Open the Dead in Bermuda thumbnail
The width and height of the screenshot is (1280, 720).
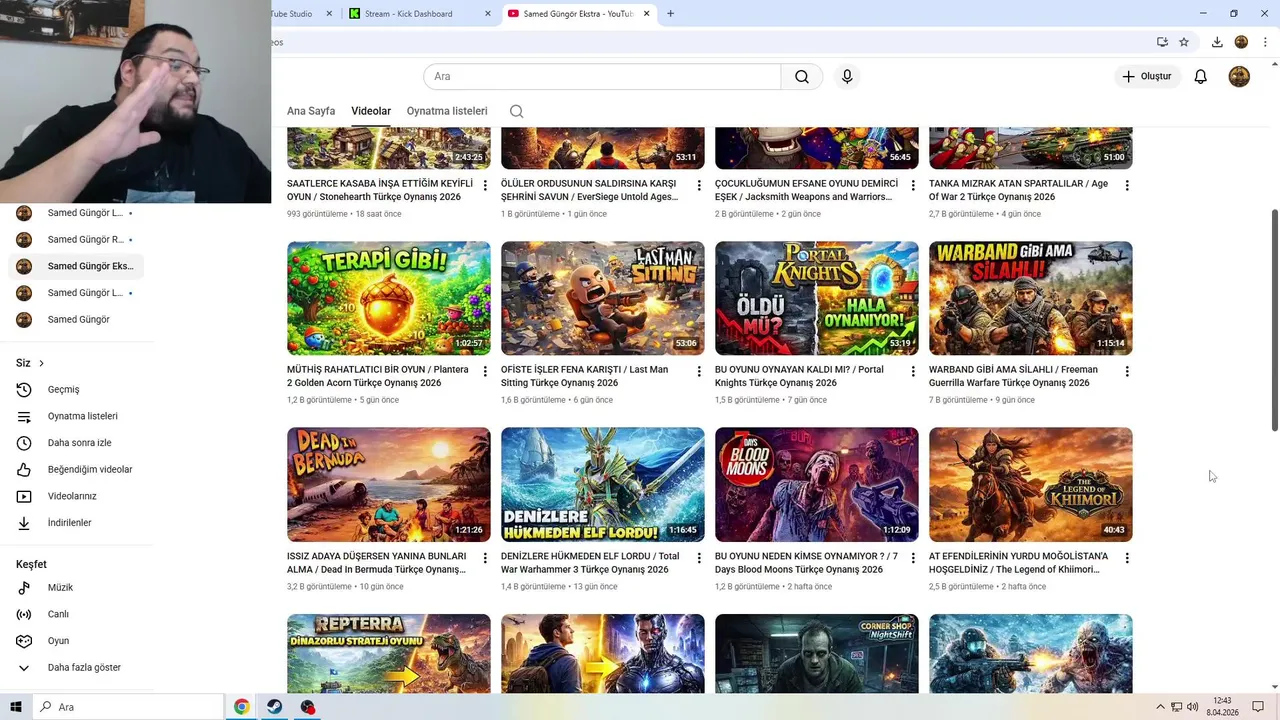389,485
